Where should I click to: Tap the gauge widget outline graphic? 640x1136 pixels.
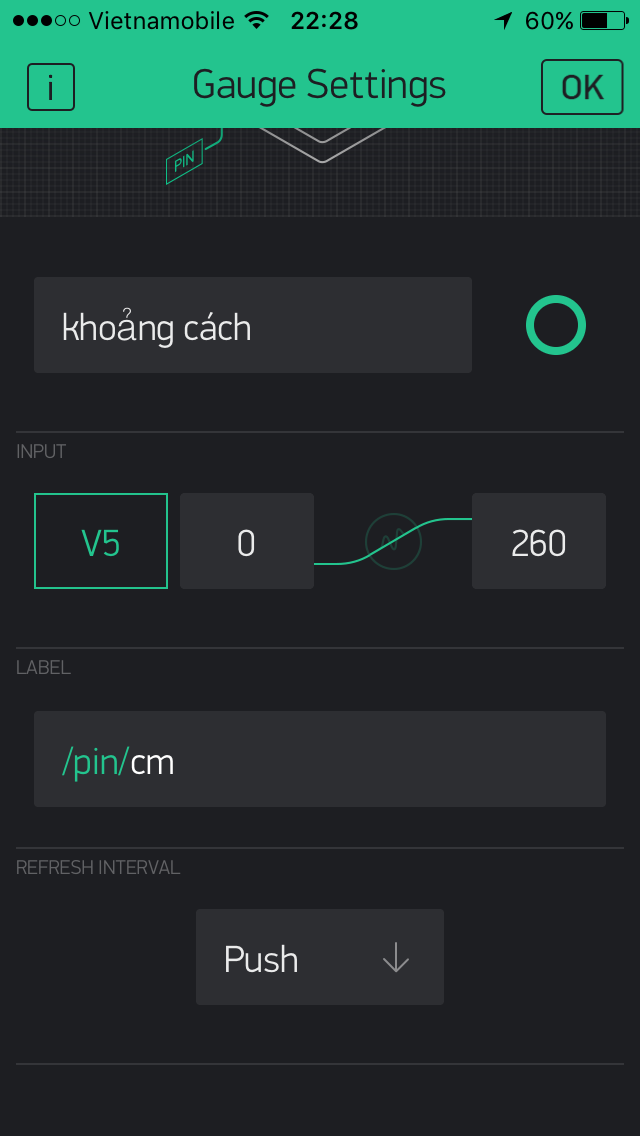click(322, 143)
